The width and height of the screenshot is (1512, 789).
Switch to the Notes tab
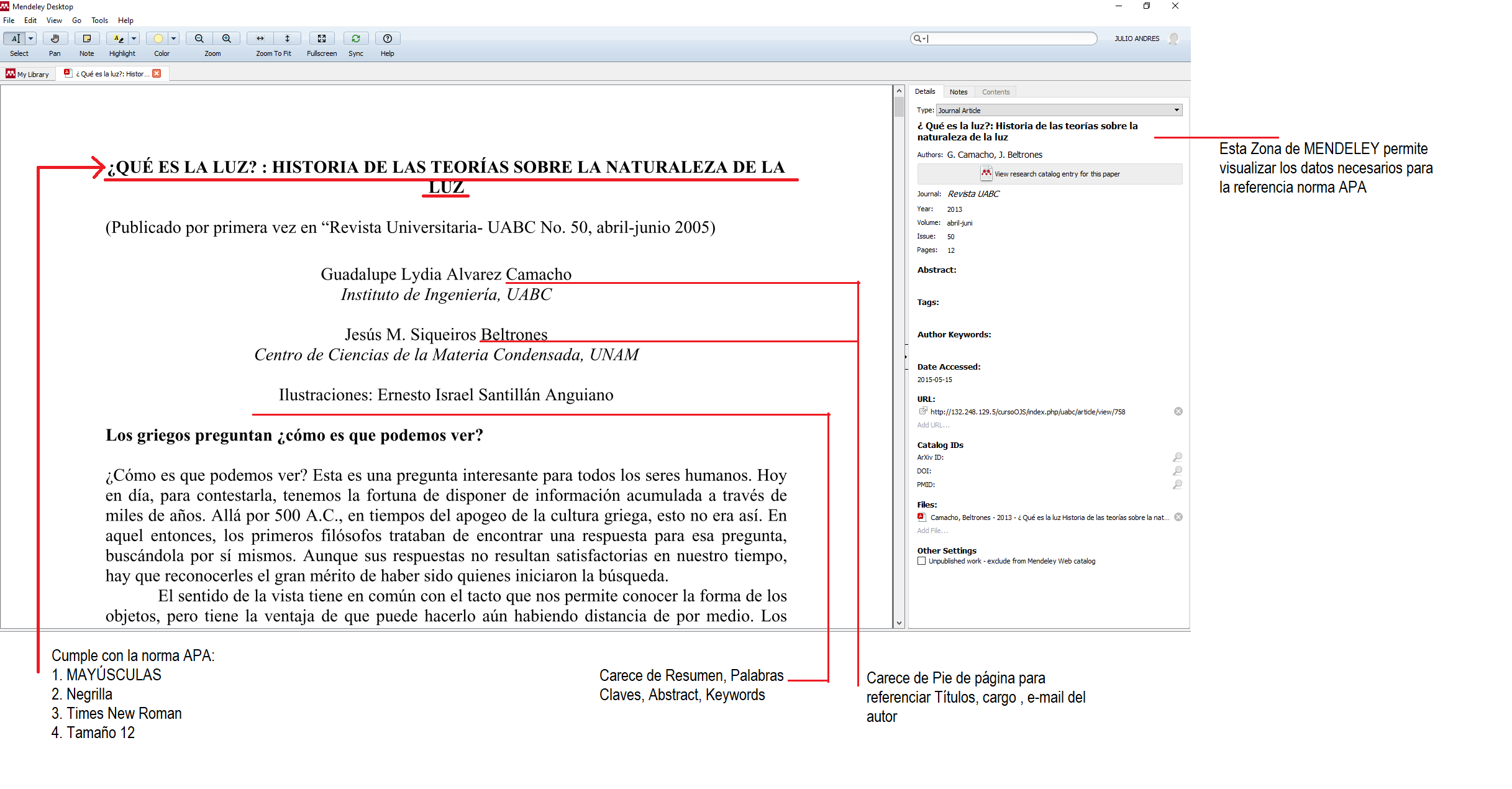[958, 92]
